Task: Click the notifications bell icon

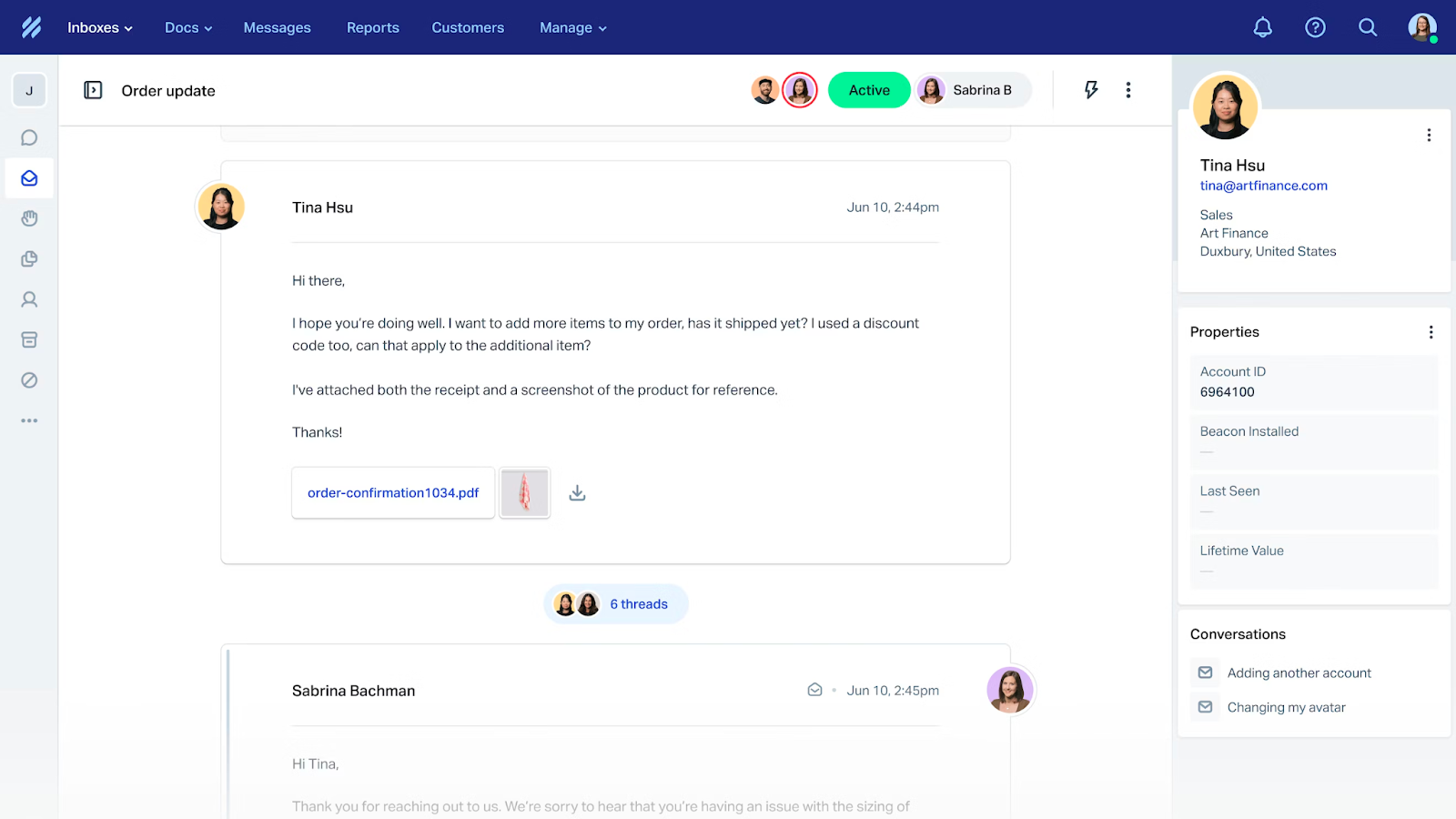Action: 1262,27
